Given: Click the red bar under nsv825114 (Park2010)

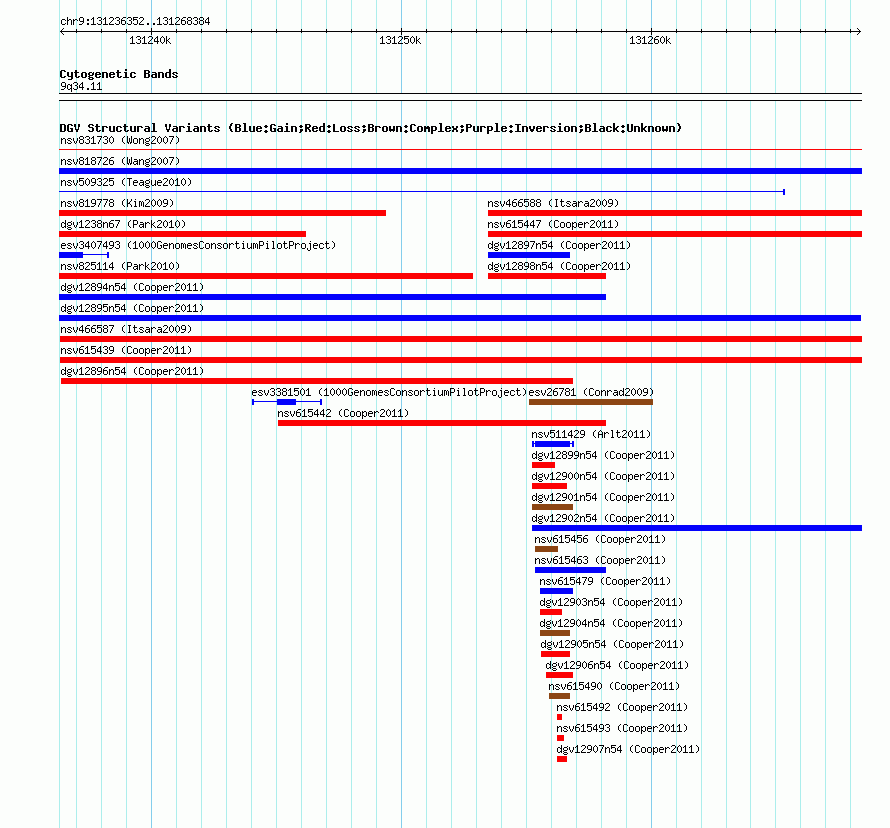Looking at the screenshot, I should (x=266, y=276).
